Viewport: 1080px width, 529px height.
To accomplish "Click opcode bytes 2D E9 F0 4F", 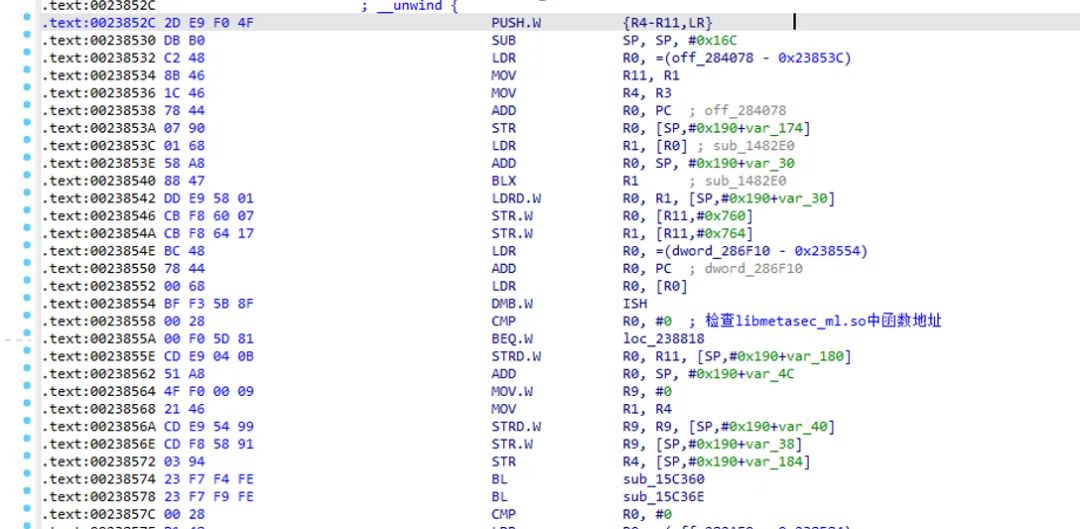I will click(x=209, y=23).
